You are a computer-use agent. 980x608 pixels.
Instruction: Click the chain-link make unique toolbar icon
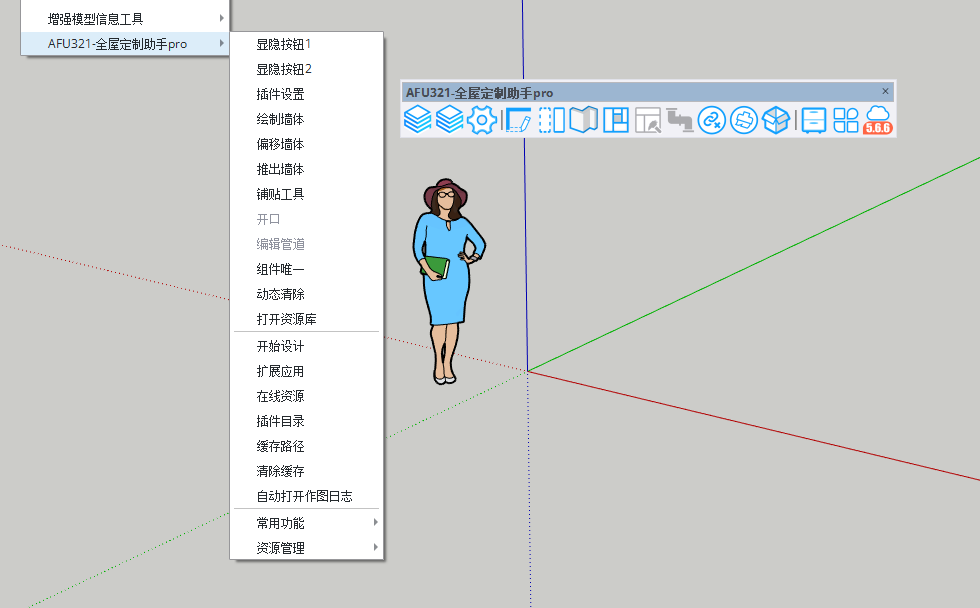point(712,120)
